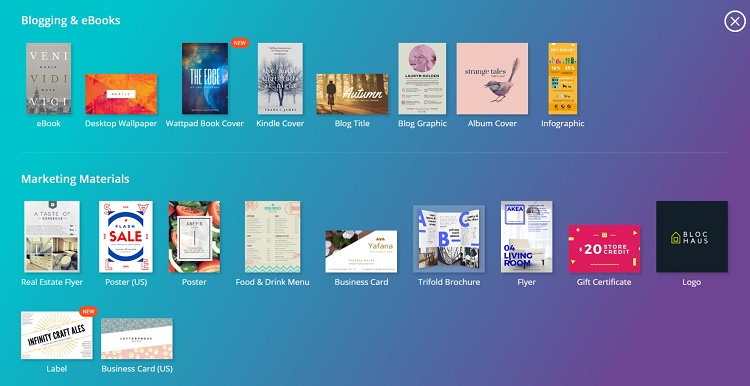Select the Kindle Cover thumbnail

280,78
